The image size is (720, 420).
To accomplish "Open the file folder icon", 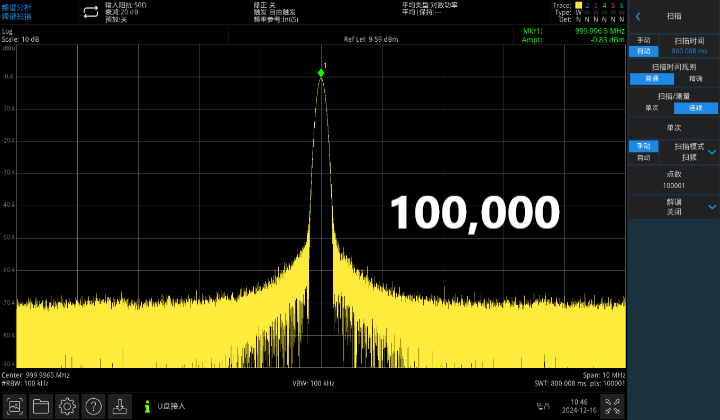I will pyautogui.click(x=41, y=406).
